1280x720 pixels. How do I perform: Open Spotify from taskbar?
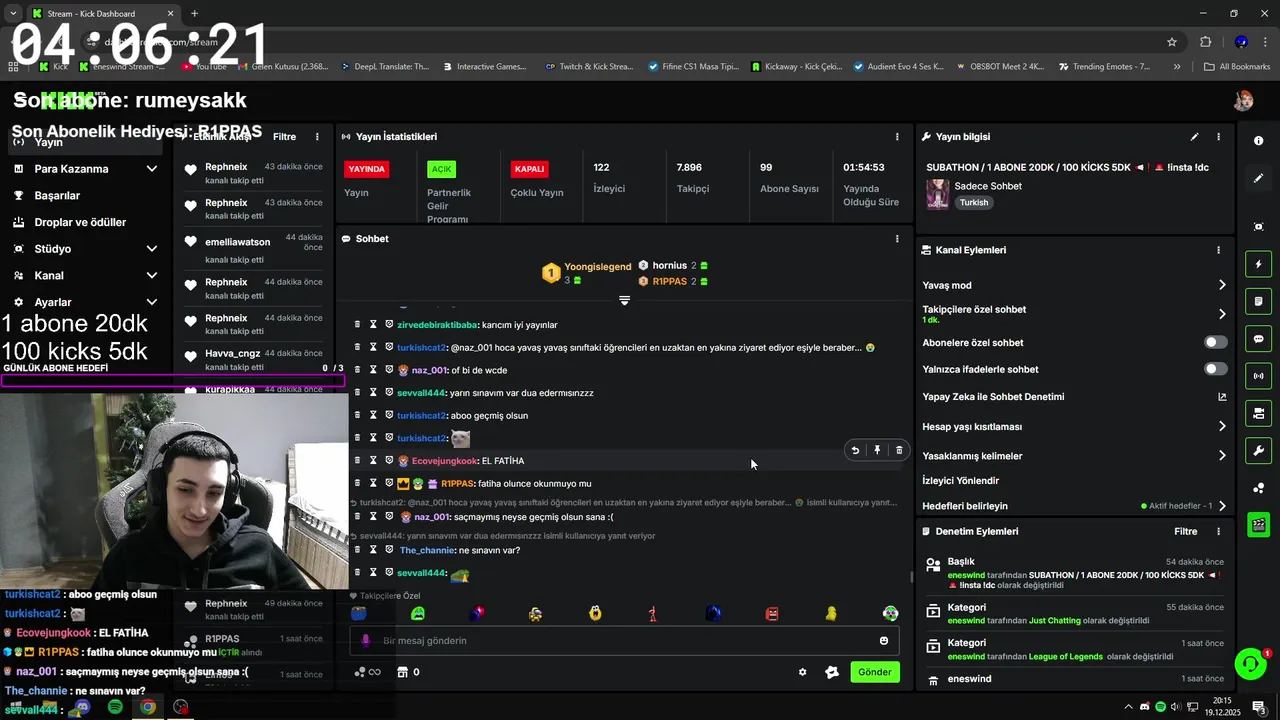[115, 707]
